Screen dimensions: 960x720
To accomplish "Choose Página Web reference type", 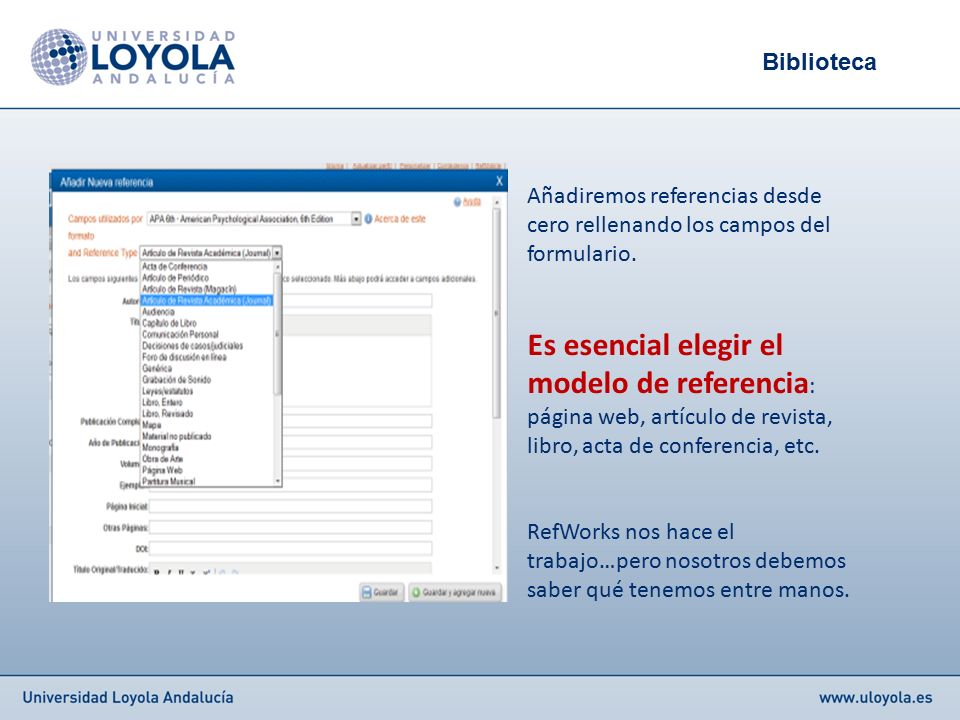I will (x=162, y=470).
